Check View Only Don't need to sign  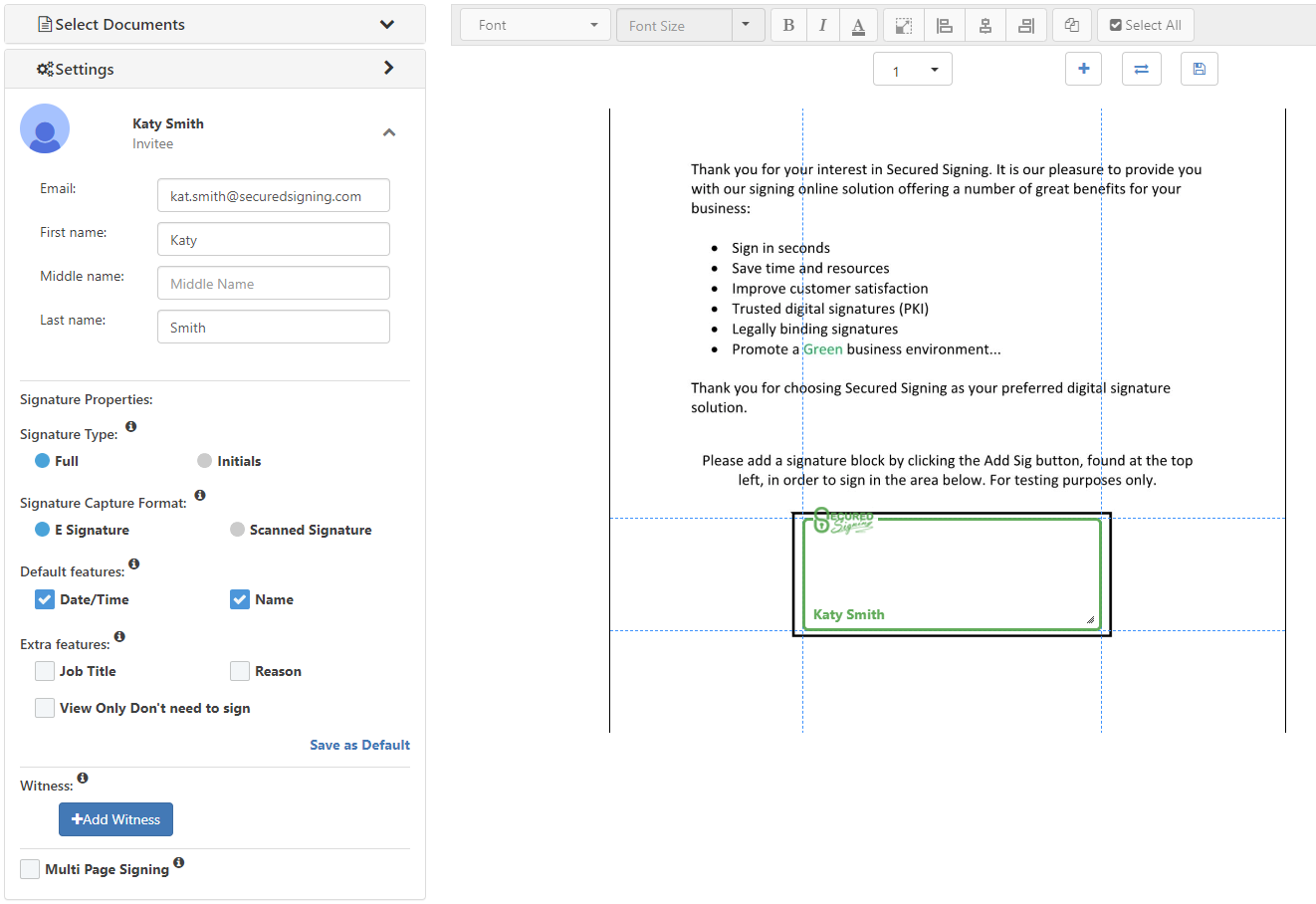click(45, 708)
